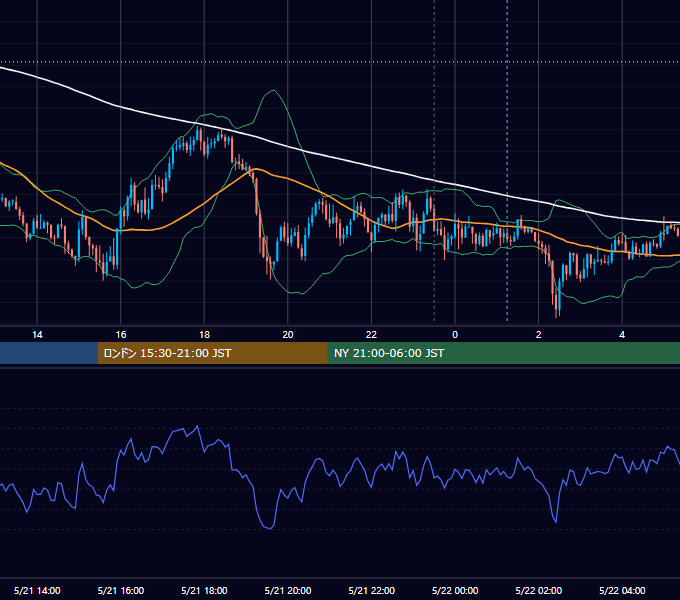
Task: Click the gray dotted vertical marker line
Action: pos(435,160)
